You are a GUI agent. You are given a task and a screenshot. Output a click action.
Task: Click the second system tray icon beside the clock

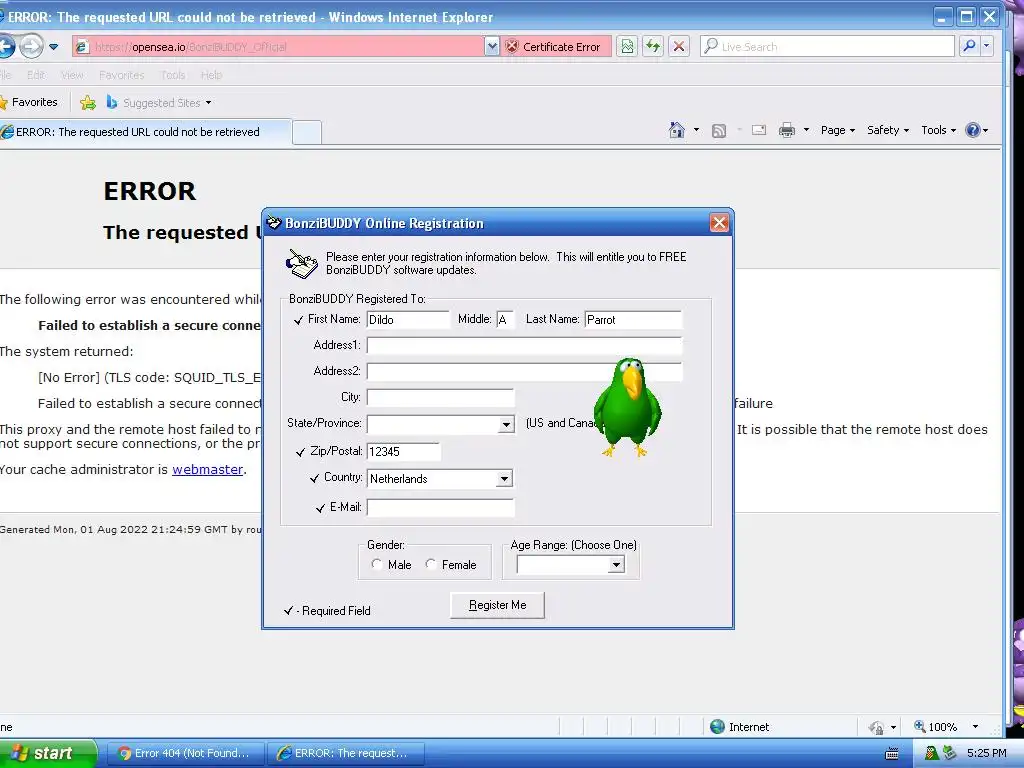point(950,753)
